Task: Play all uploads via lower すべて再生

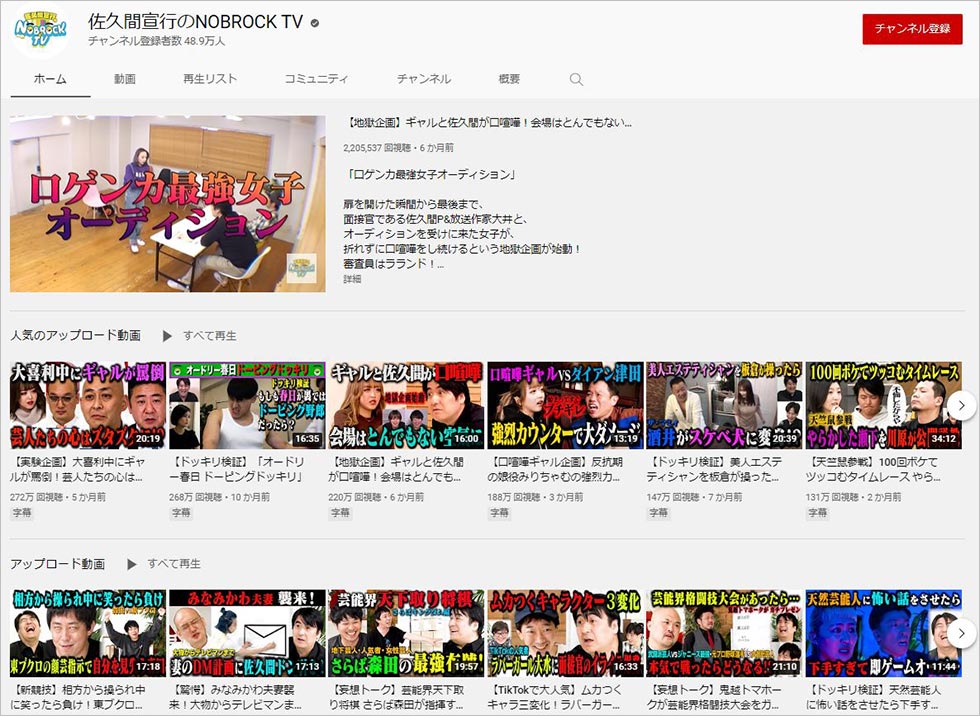Action: click(x=174, y=564)
